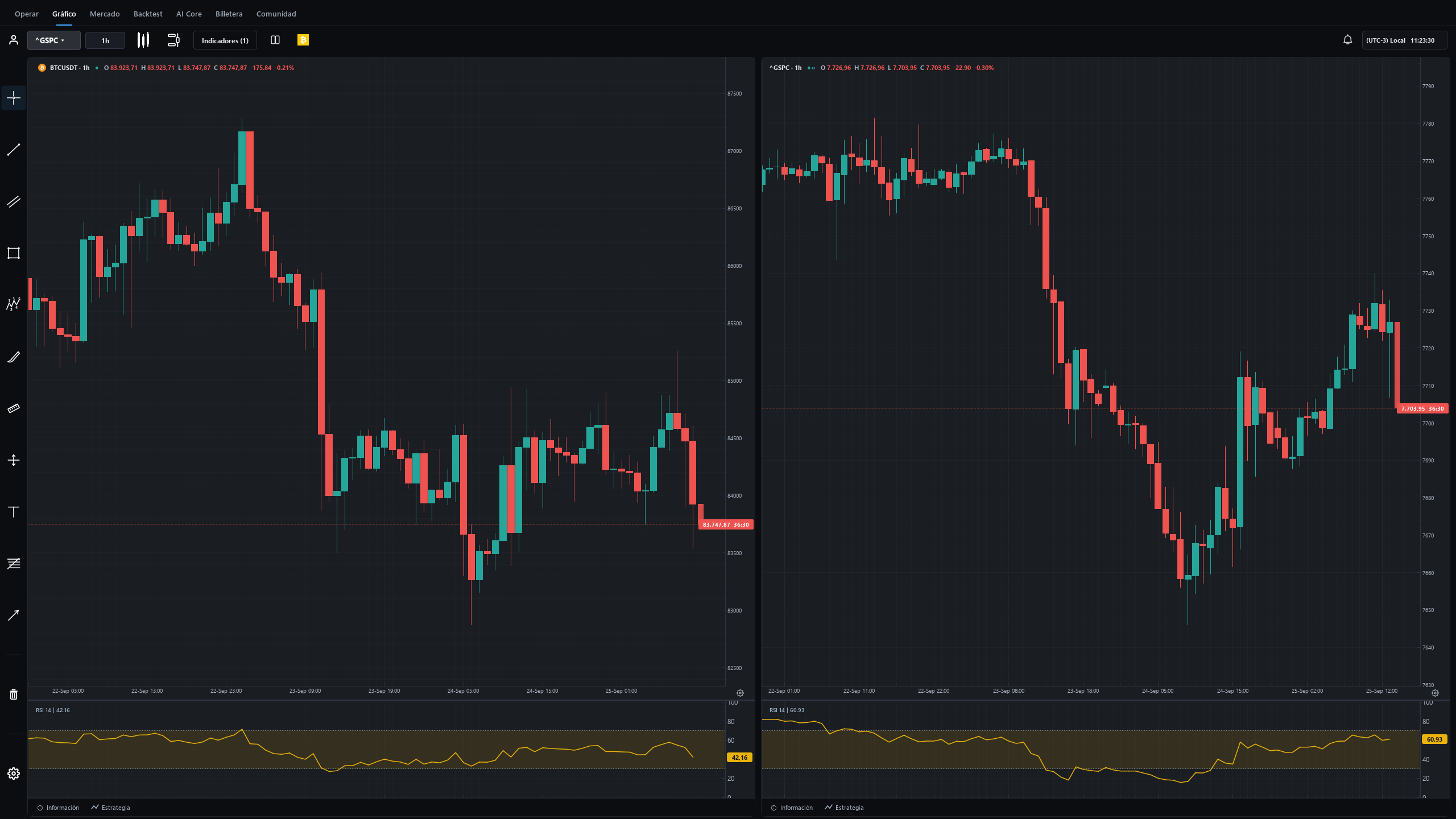Screen dimensions: 1456x819
Task: Click the 7.703,95 current price tag
Action: [x=1422, y=408]
